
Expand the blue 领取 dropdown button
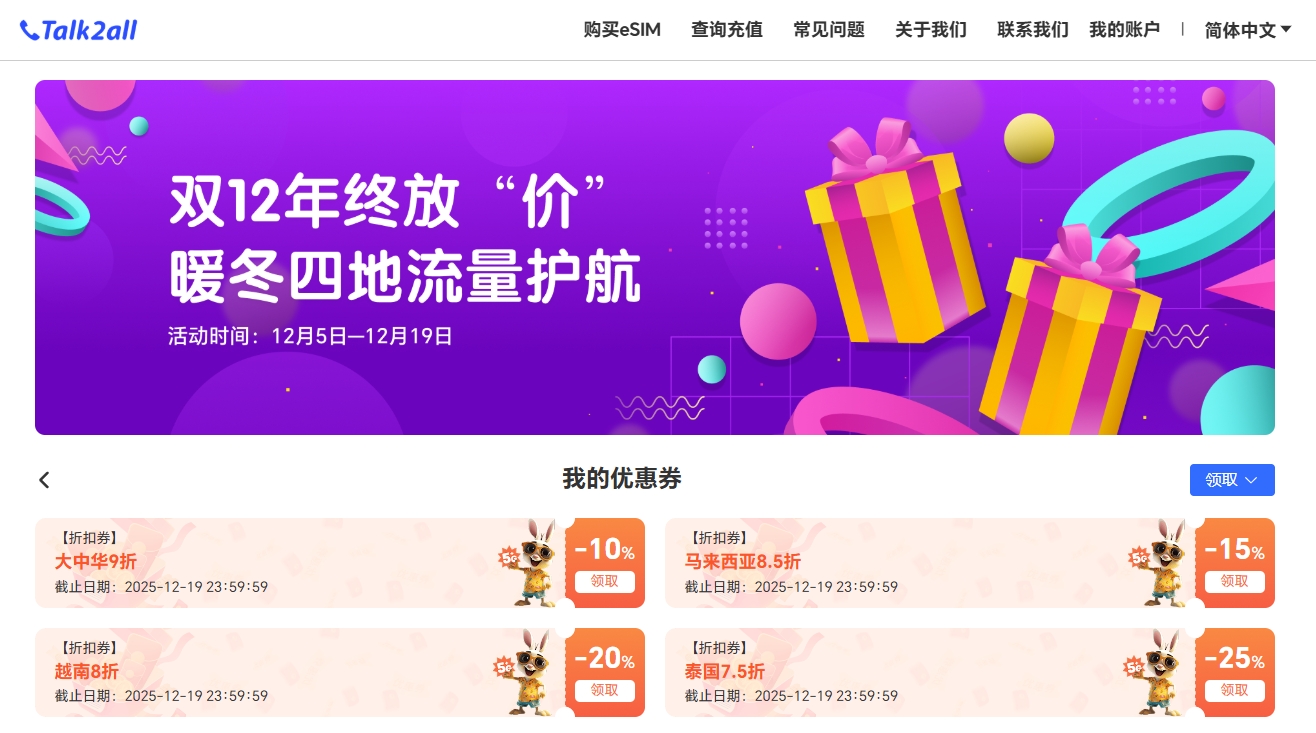click(x=1232, y=480)
